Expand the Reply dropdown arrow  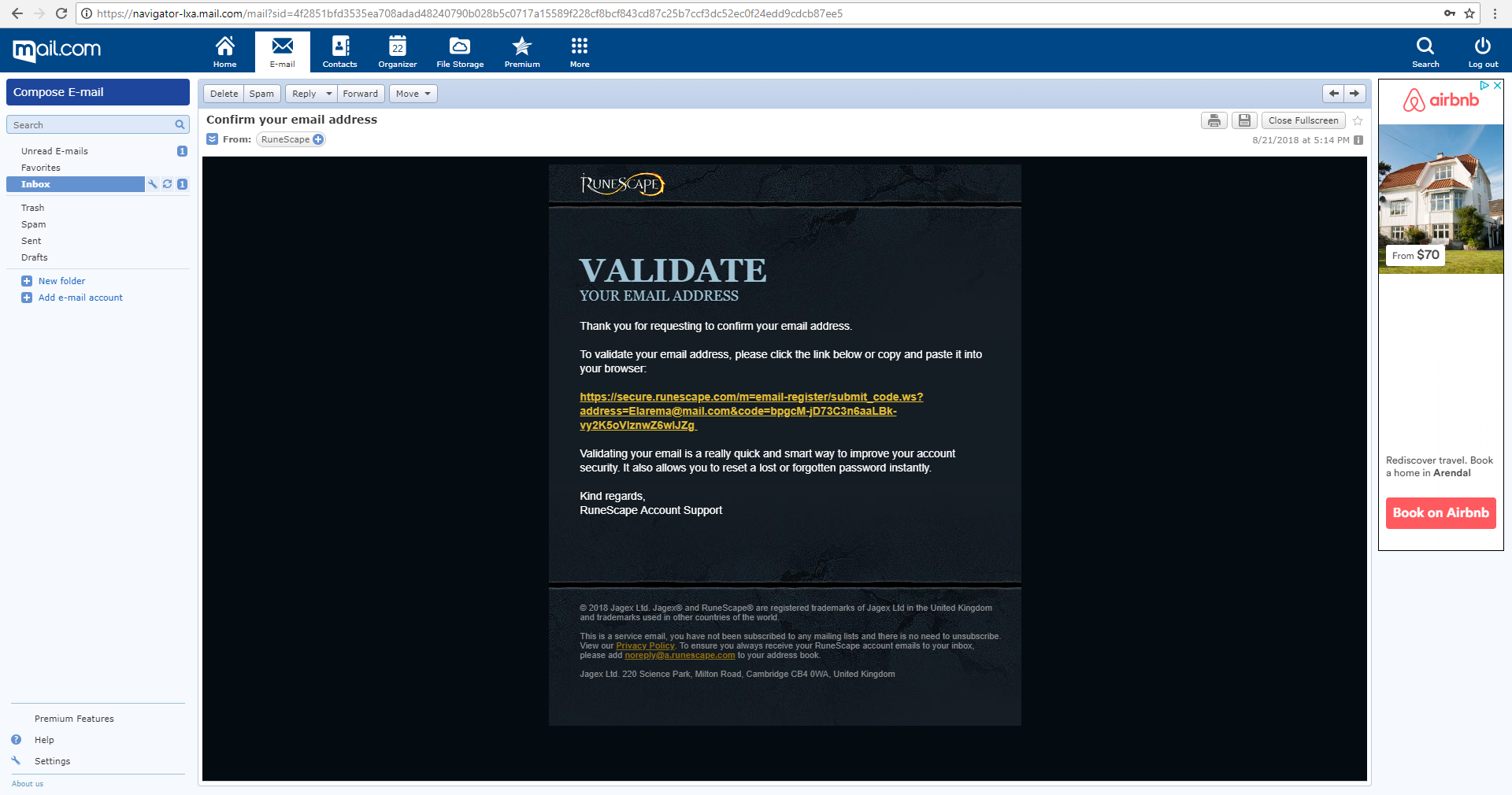pyautogui.click(x=329, y=94)
